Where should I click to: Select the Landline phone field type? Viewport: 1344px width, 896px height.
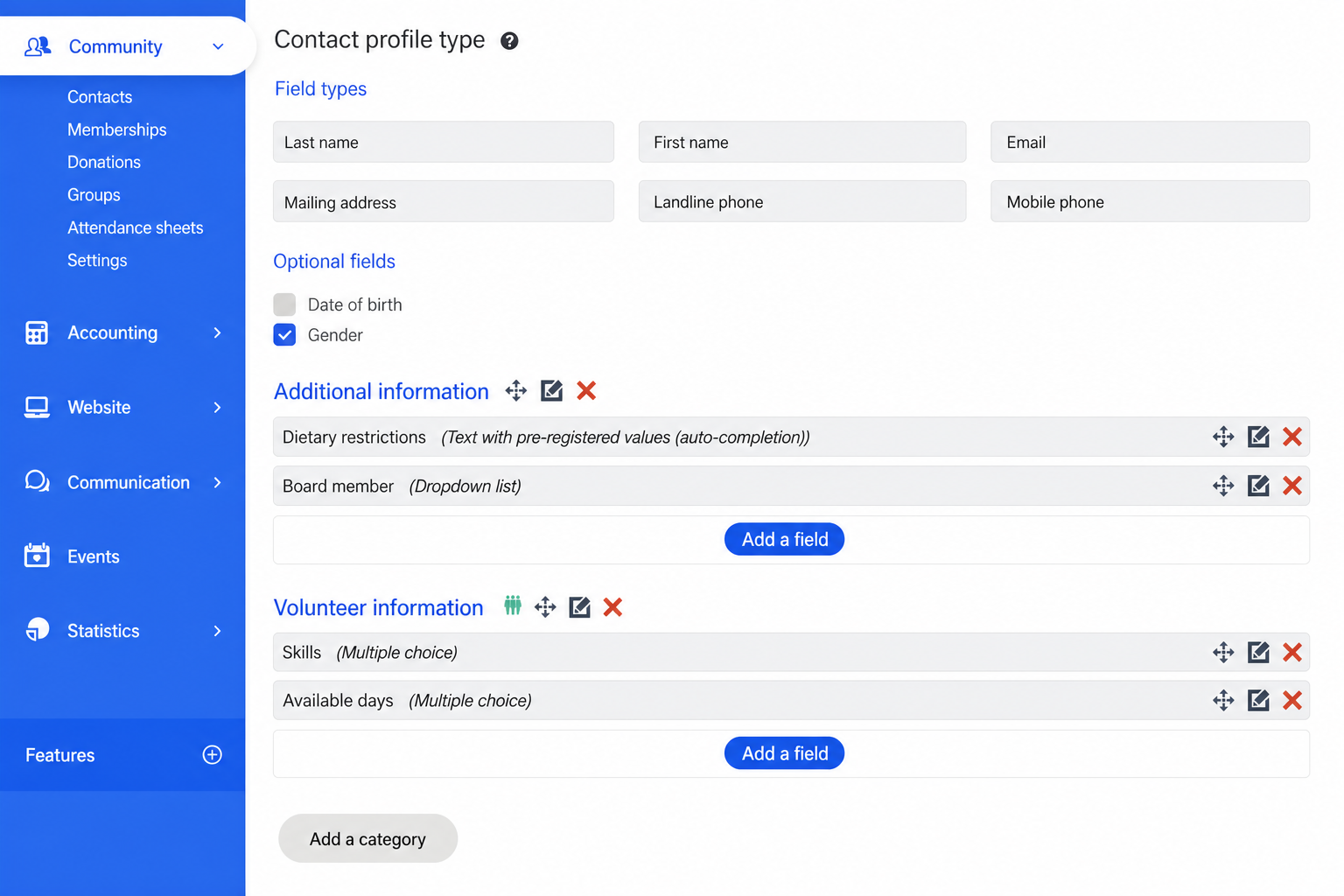[802, 201]
